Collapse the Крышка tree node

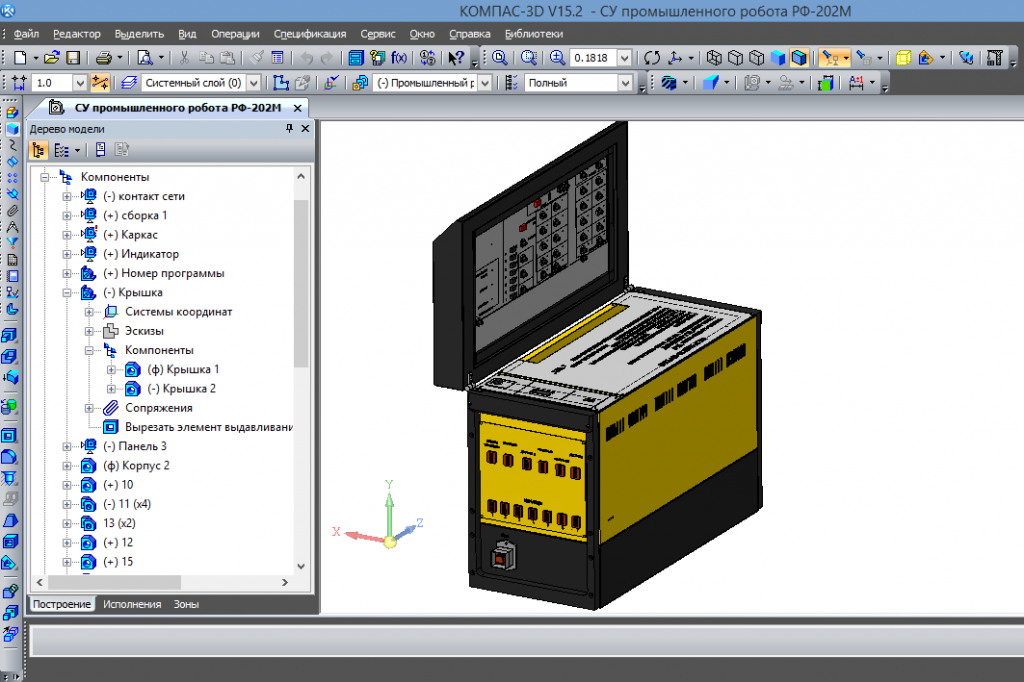pos(67,293)
